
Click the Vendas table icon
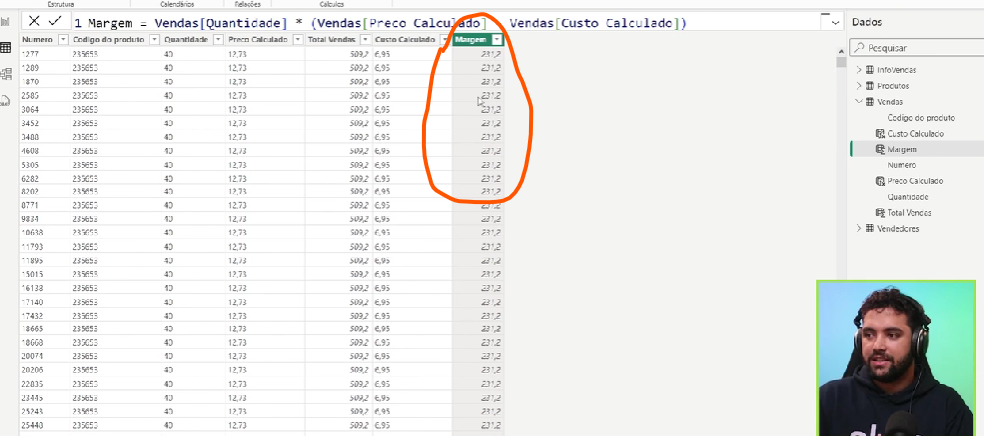point(870,102)
